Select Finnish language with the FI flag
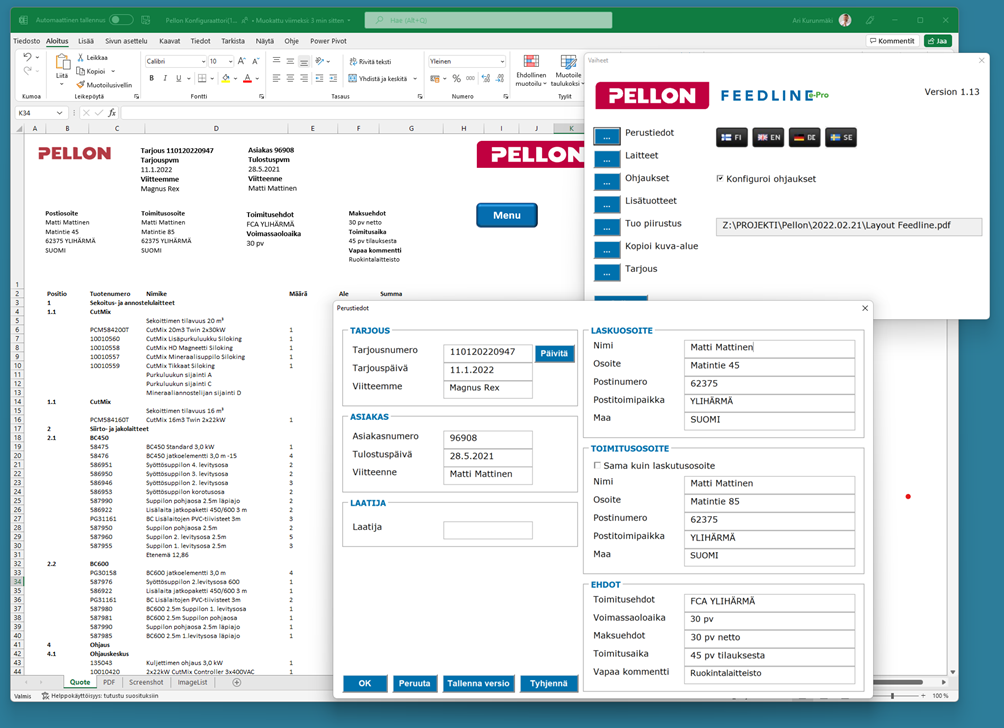The height and width of the screenshot is (728, 1004). point(732,137)
